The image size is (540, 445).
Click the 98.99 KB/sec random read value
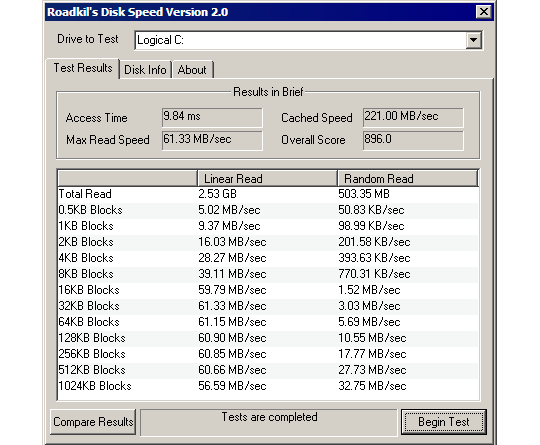tap(371, 226)
